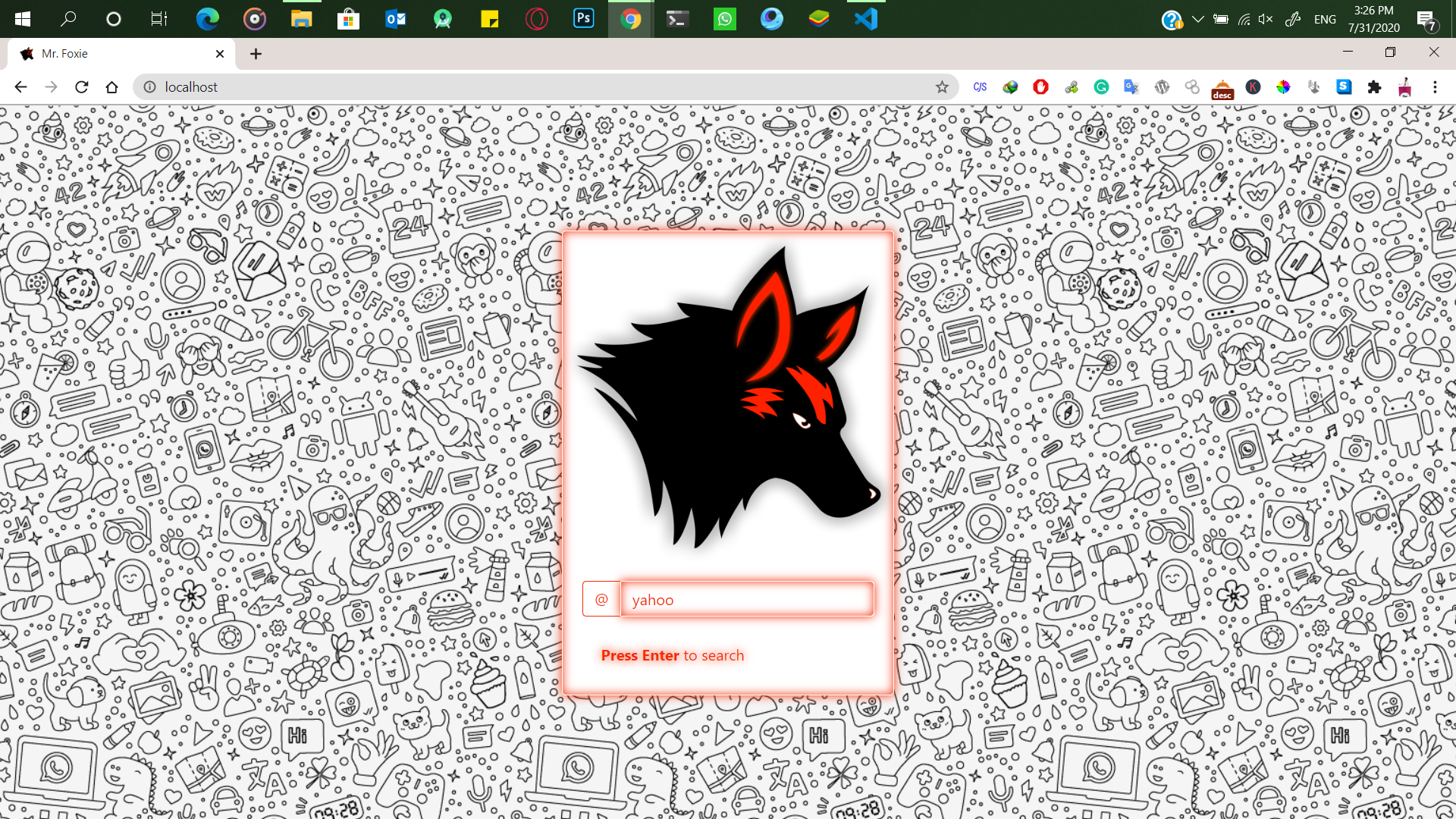Click the yahoo search input field

[747, 599]
